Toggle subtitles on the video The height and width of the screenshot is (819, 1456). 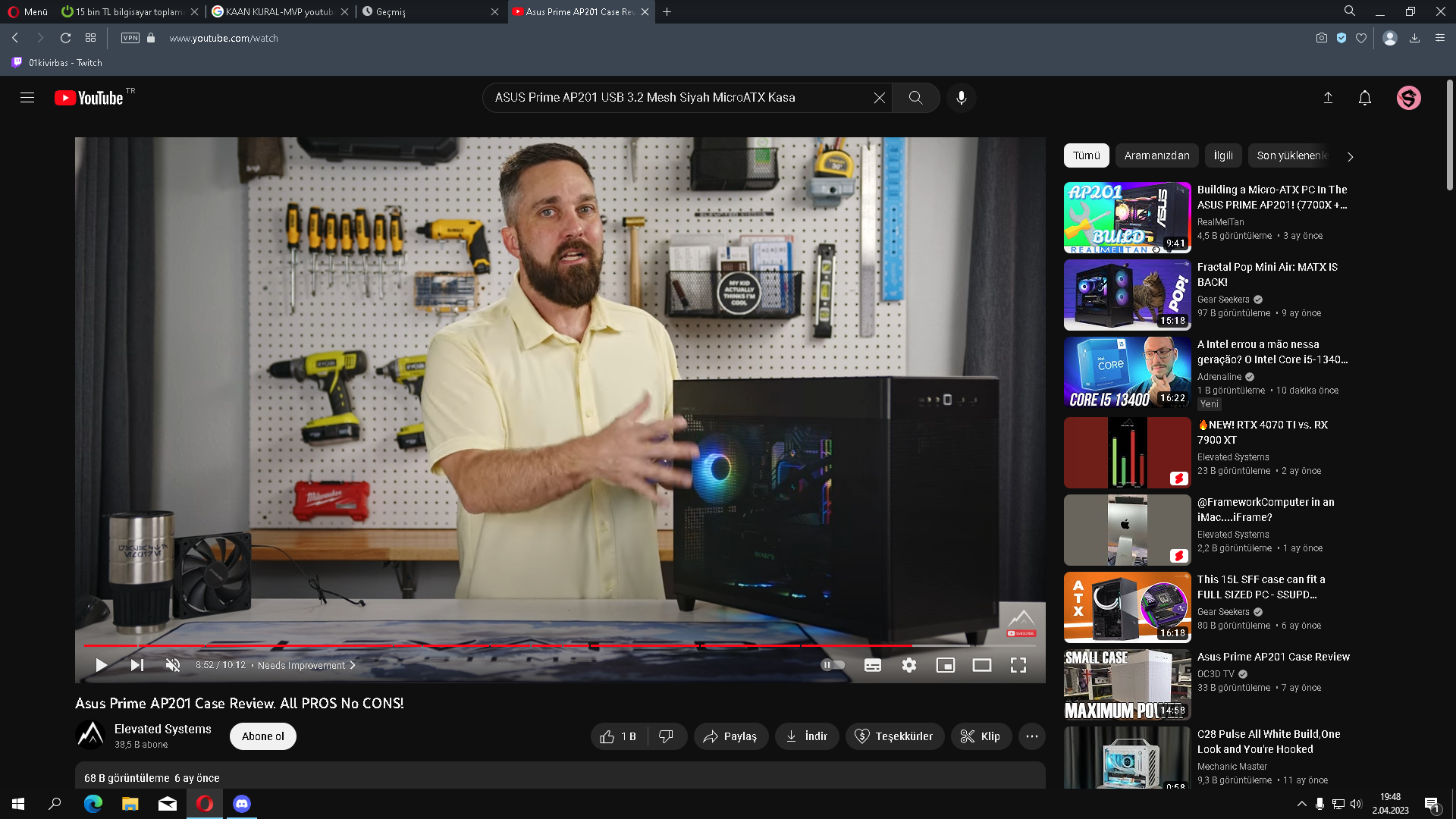(873, 665)
